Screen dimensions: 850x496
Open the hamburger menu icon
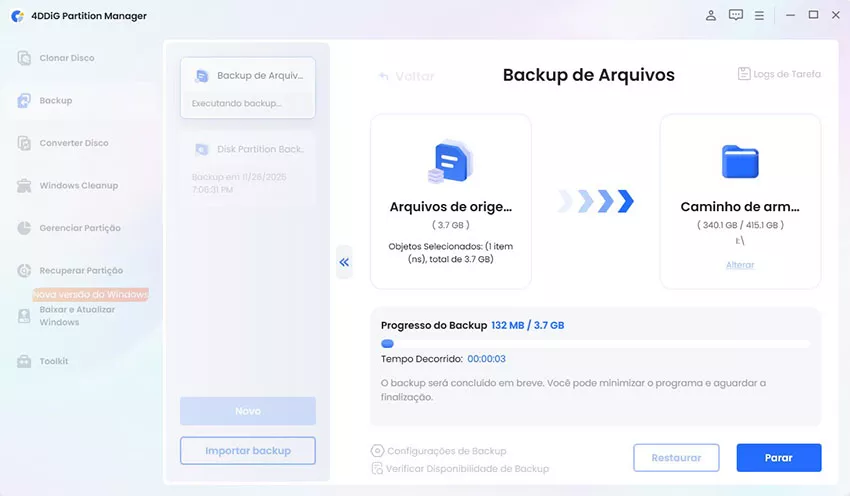pyautogui.click(x=759, y=16)
